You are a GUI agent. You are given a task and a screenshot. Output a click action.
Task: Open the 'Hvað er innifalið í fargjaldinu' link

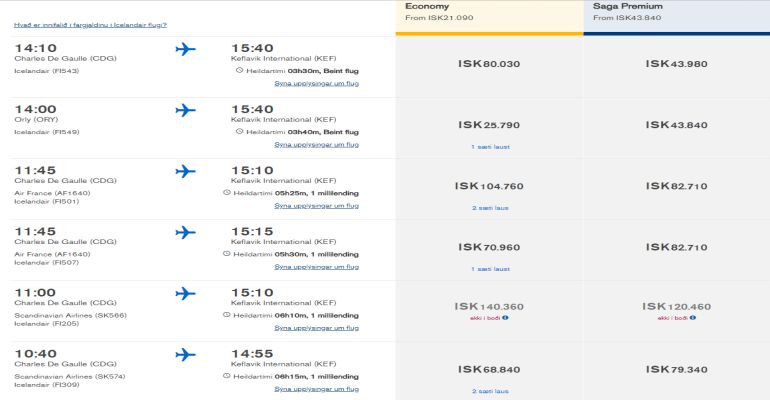point(90,24)
